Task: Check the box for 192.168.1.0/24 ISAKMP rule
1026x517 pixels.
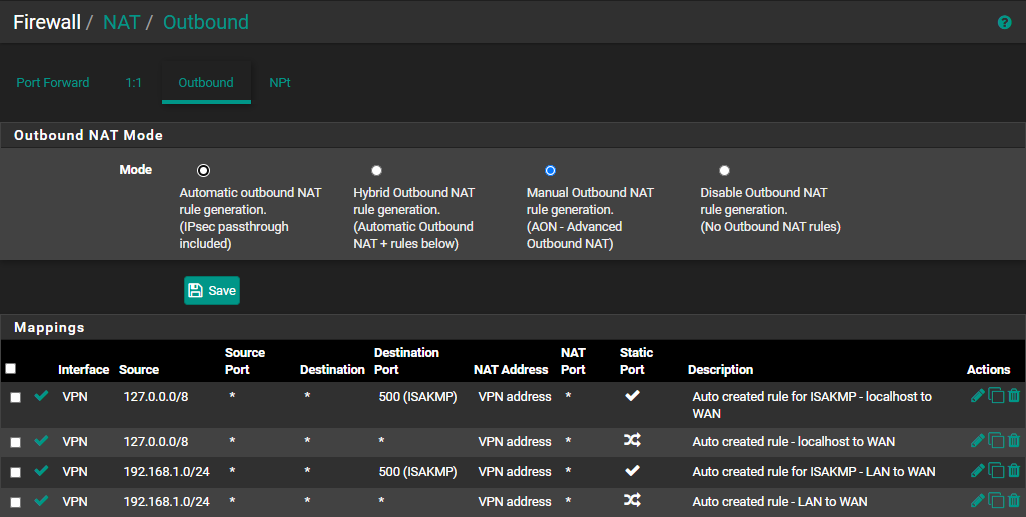Action: coord(16,472)
